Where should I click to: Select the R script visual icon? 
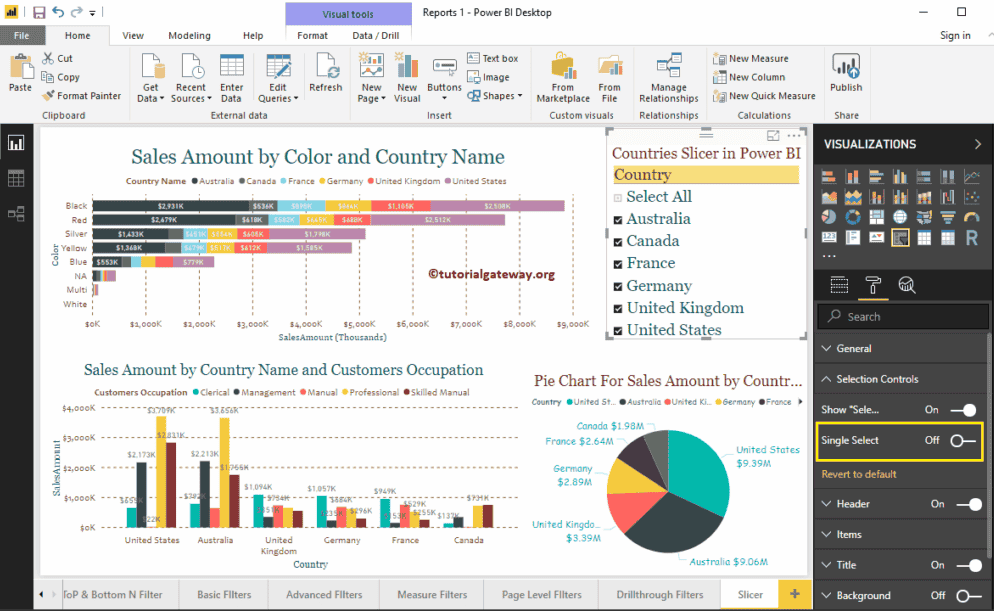(973, 237)
